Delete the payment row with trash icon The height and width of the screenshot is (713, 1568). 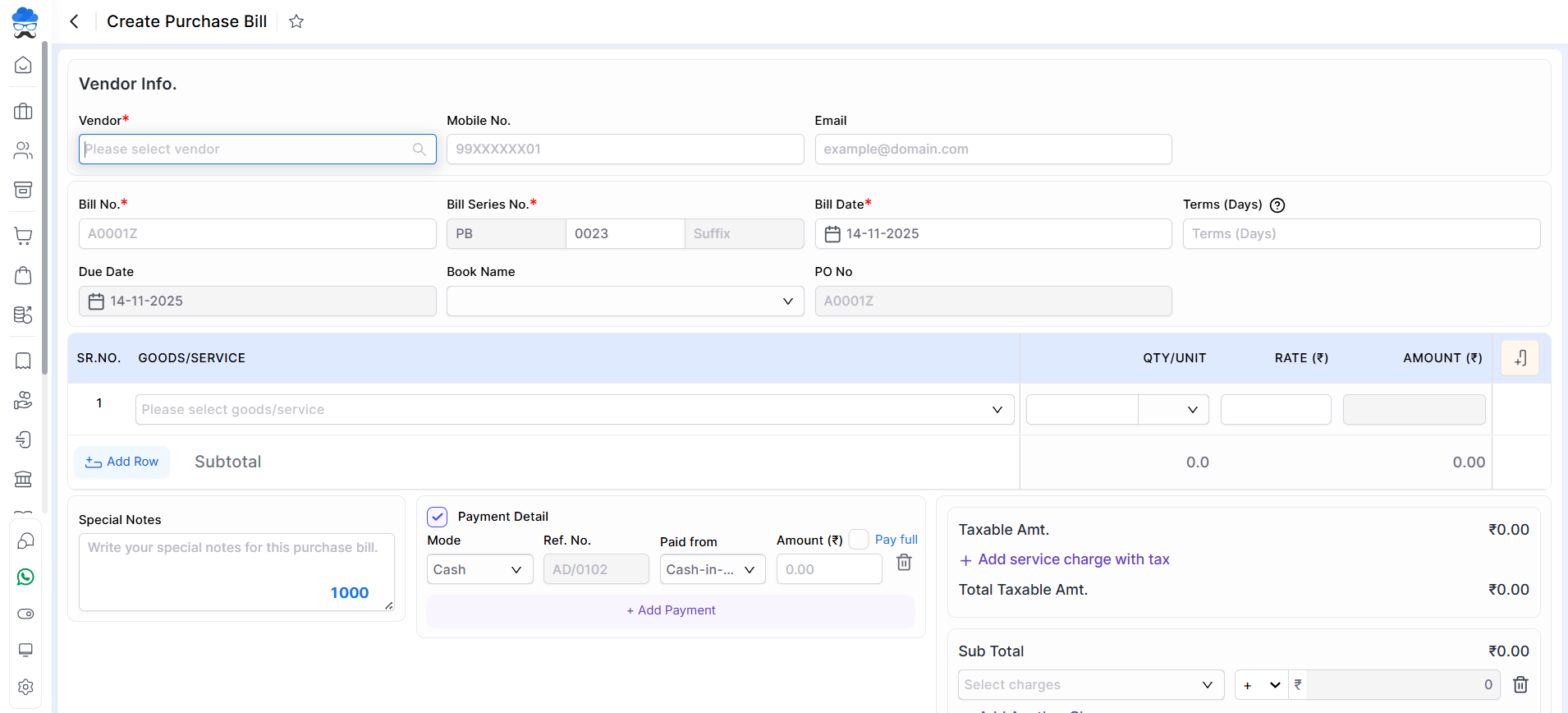pos(904,563)
